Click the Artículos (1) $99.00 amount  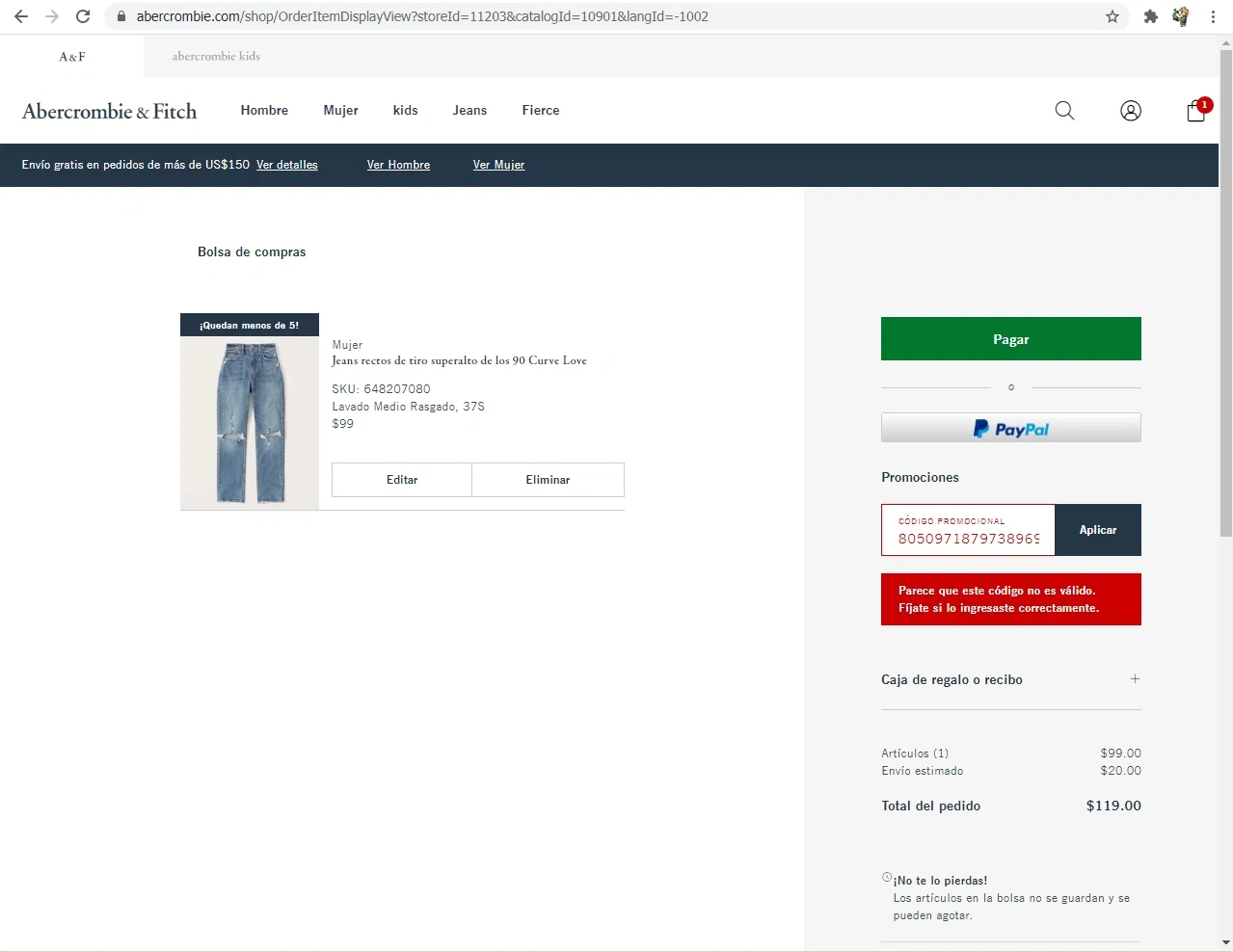click(1120, 754)
